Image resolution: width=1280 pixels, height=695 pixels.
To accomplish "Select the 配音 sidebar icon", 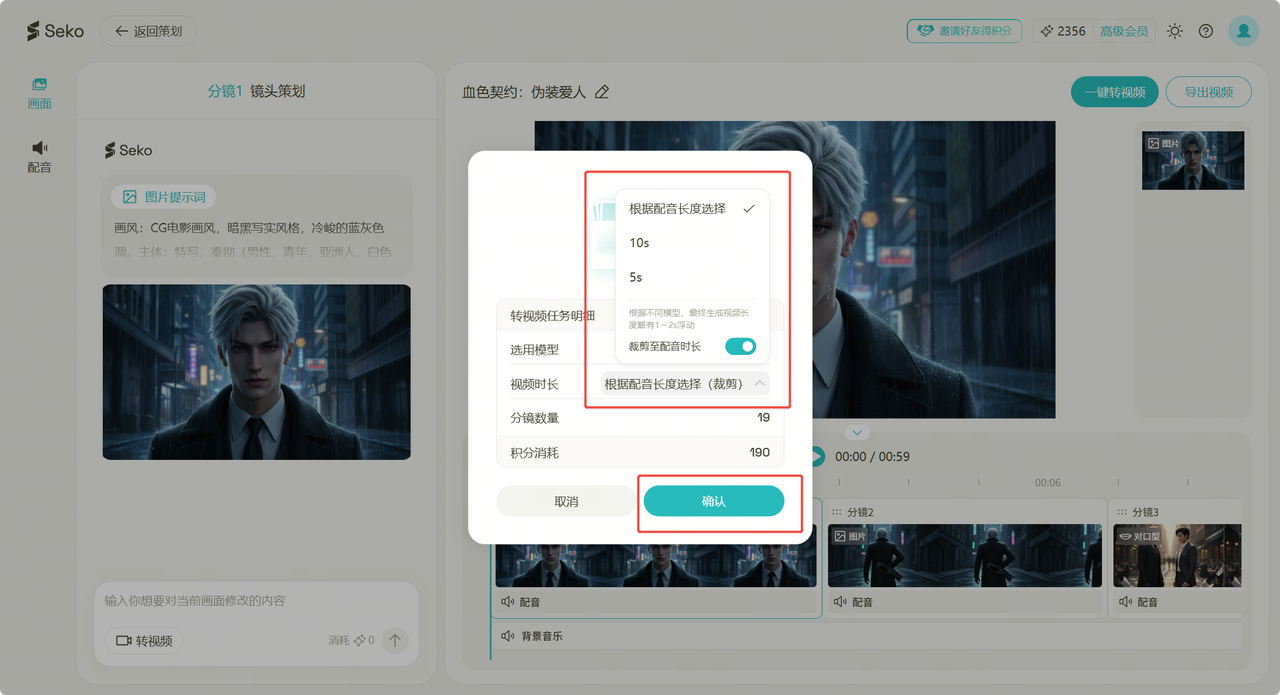I will pos(39,157).
